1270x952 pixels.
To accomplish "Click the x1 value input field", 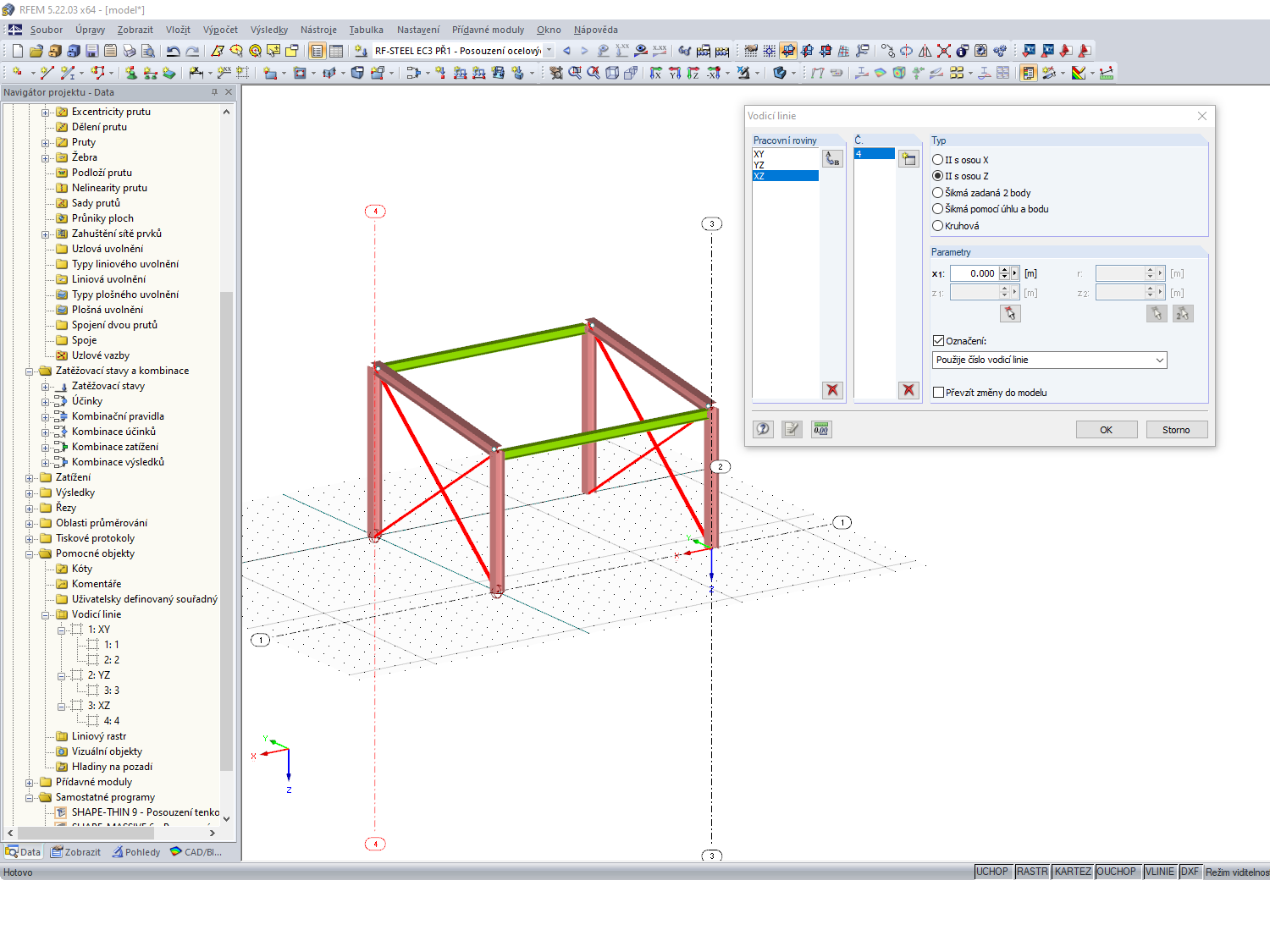I will (x=974, y=273).
